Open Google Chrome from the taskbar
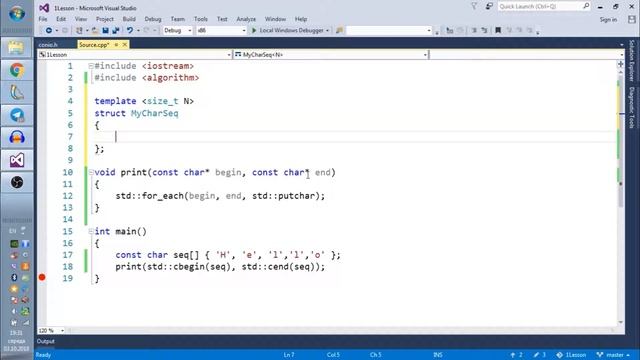The image size is (640, 360). 17,70
